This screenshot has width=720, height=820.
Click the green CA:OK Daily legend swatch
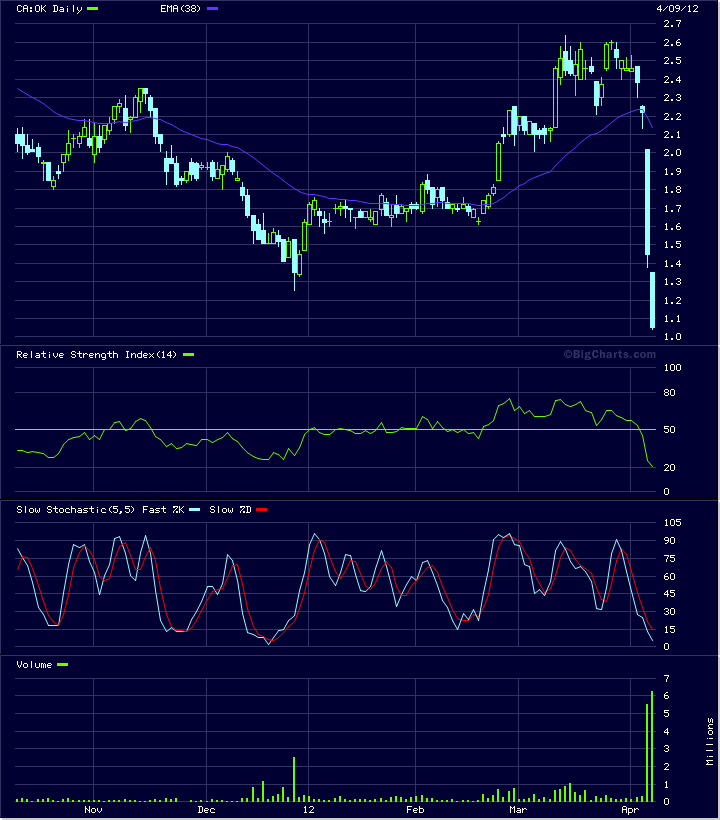point(93,9)
